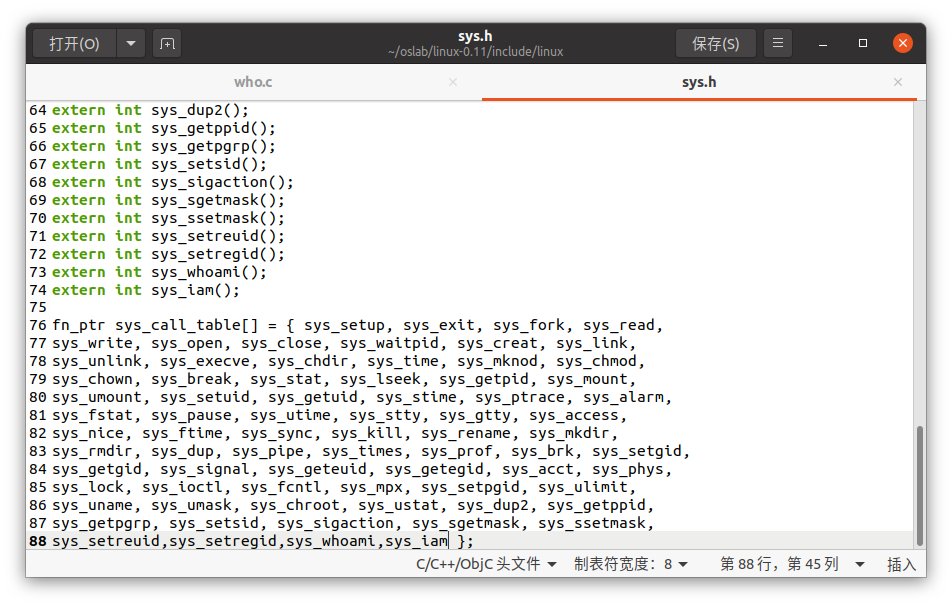The height and width of the screenshot is (606, 952).
Task: Close the gedit window
Action: (x=903, y=43)
